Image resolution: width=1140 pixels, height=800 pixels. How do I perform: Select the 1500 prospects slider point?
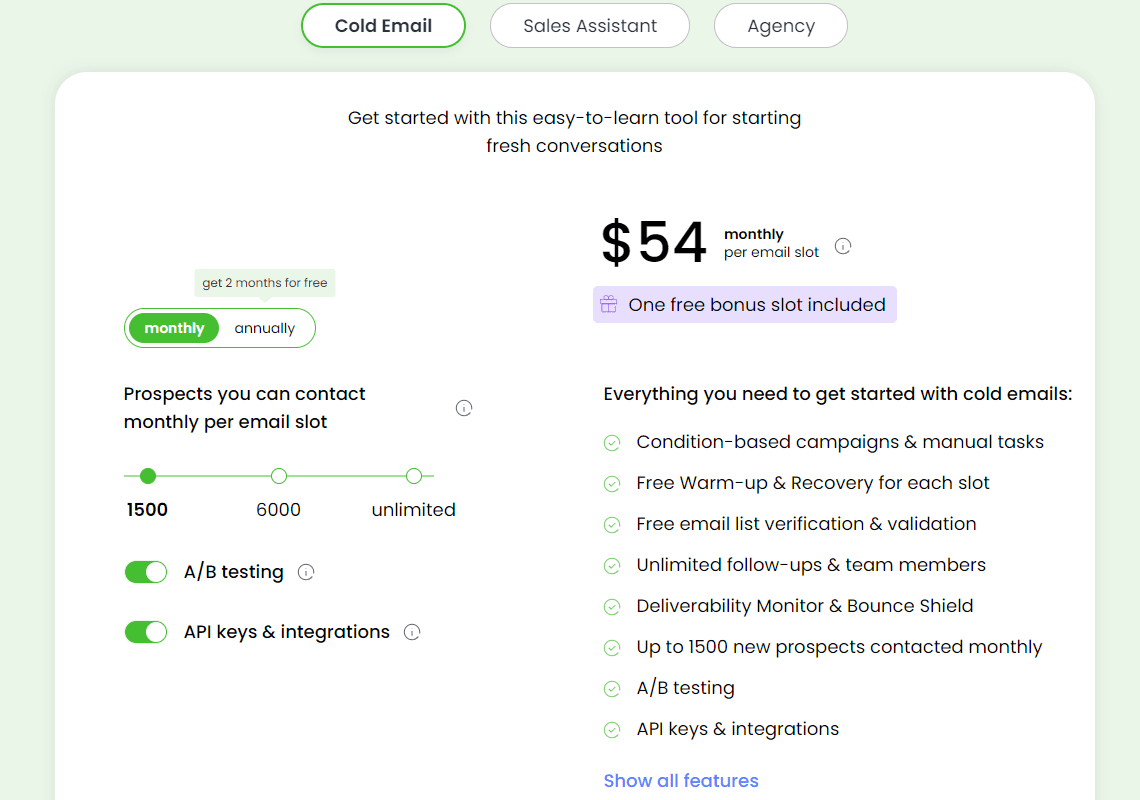click(148, 476)
